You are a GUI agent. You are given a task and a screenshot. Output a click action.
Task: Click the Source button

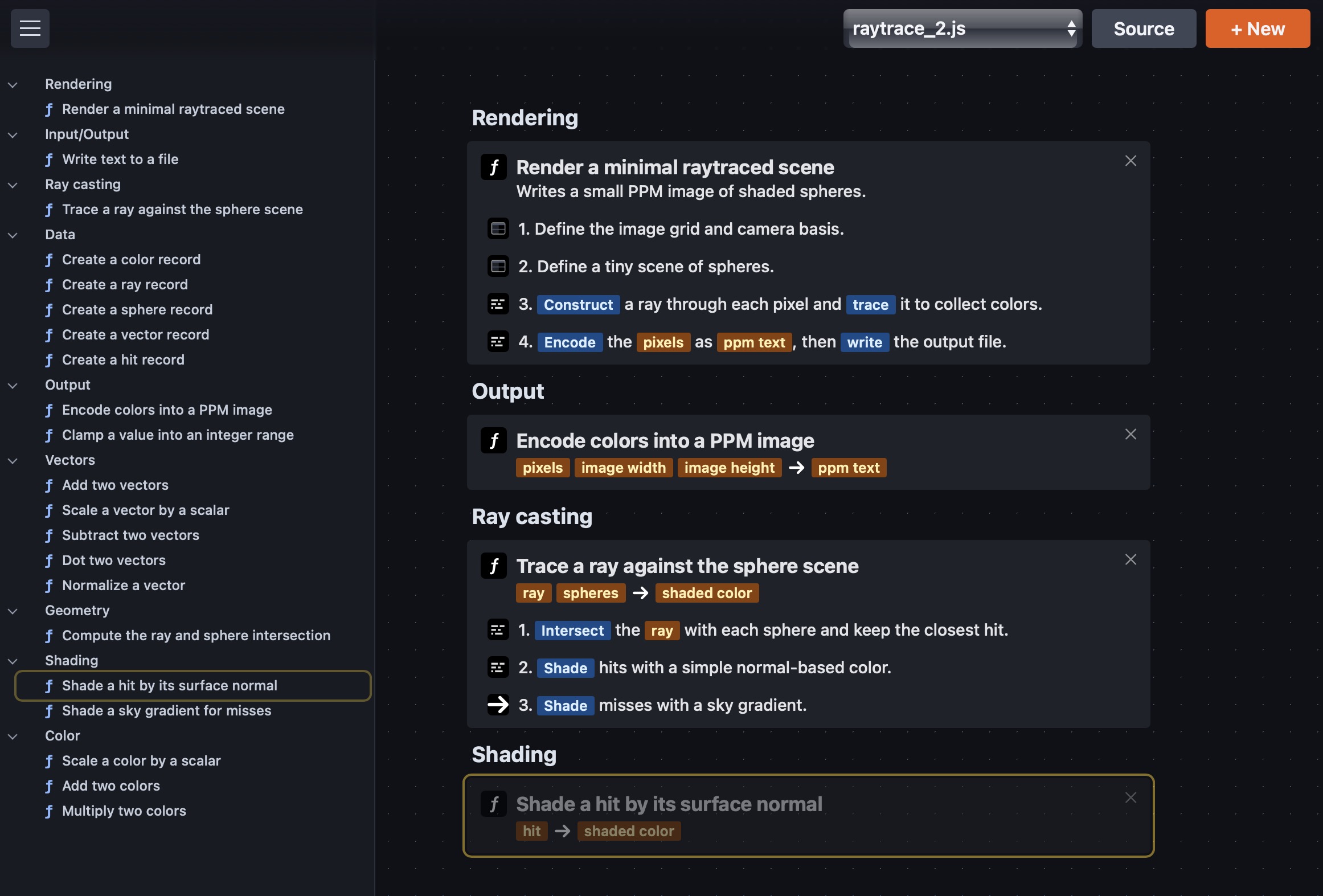tap(1143, 28)
